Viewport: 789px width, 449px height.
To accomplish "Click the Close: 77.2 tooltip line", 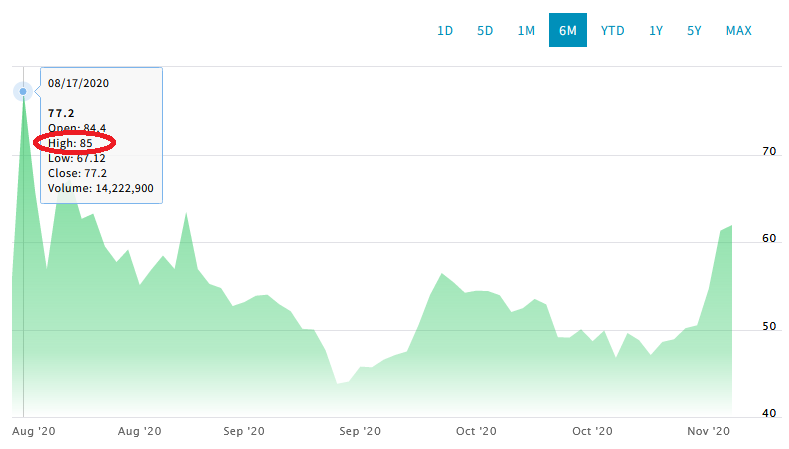I will click(77, 172).
